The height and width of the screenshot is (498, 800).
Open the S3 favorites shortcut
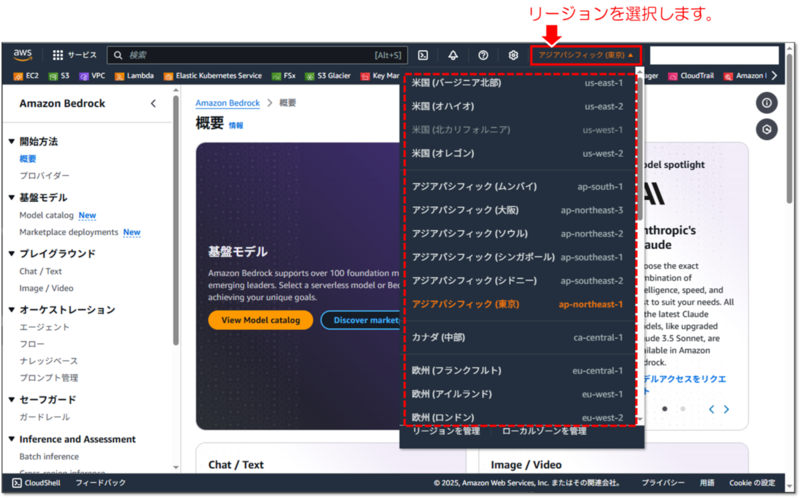59,76
